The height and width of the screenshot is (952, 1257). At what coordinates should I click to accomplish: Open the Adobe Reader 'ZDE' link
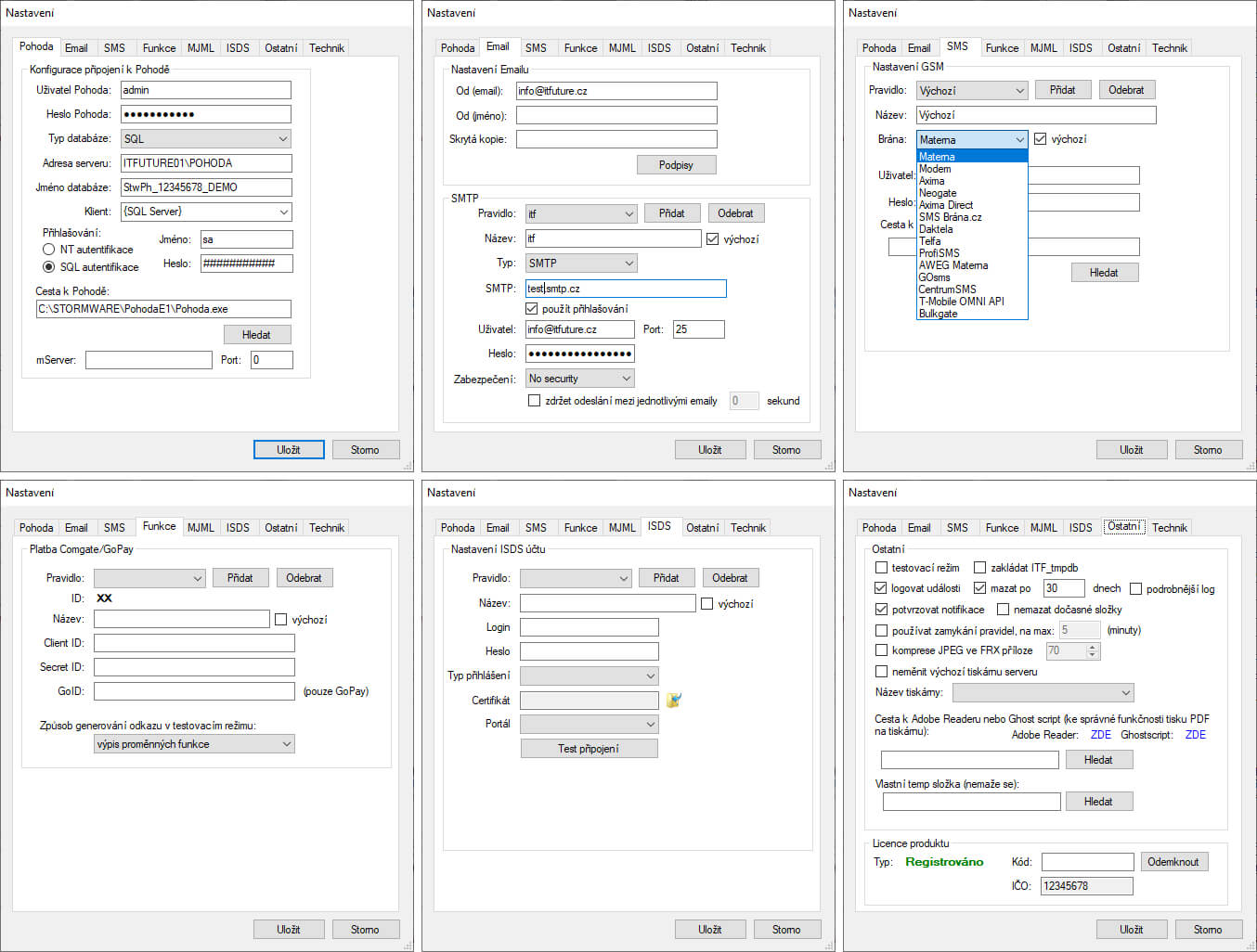(1100, 735)
